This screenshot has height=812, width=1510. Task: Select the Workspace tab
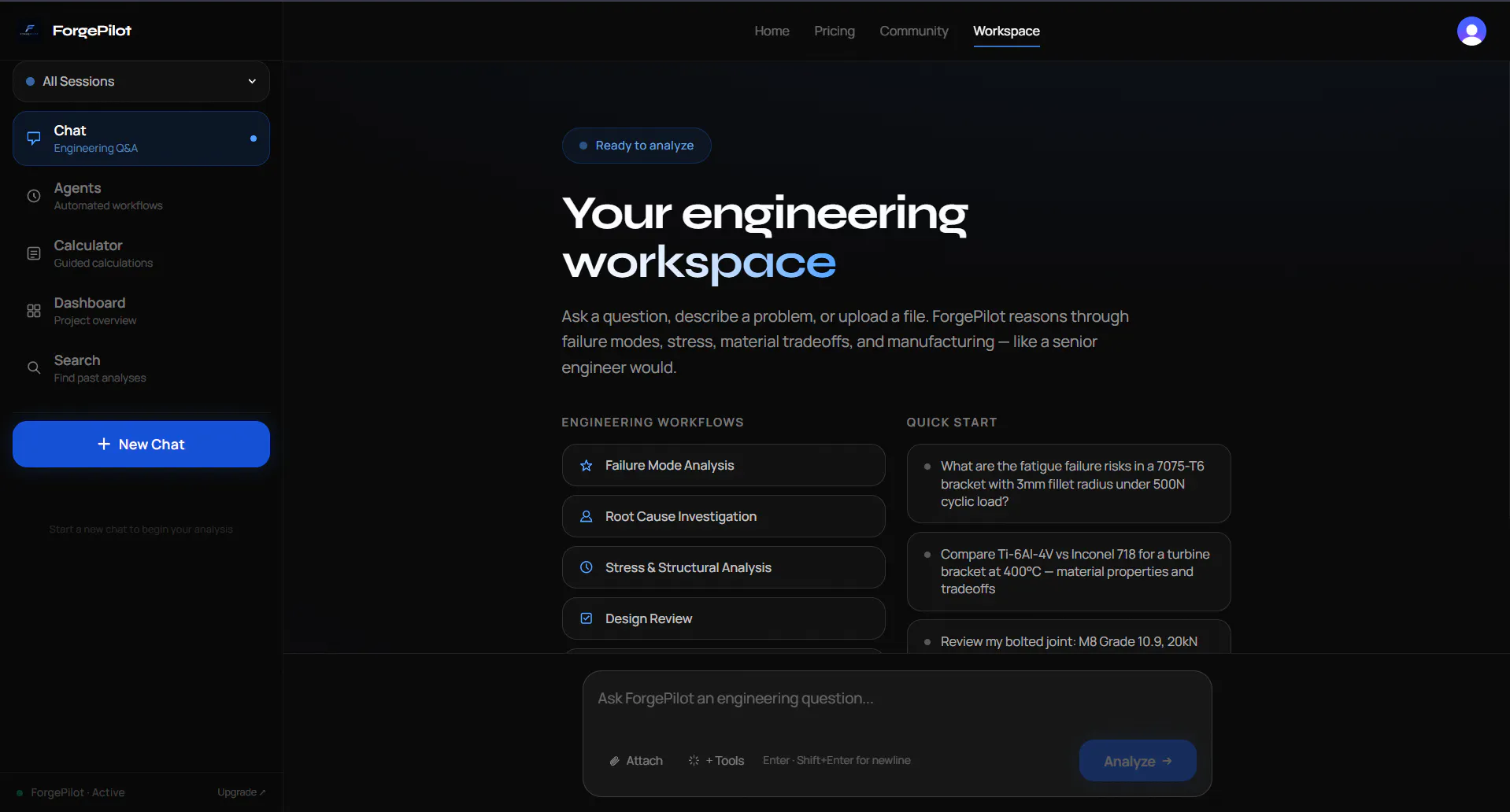(1006, 31)
